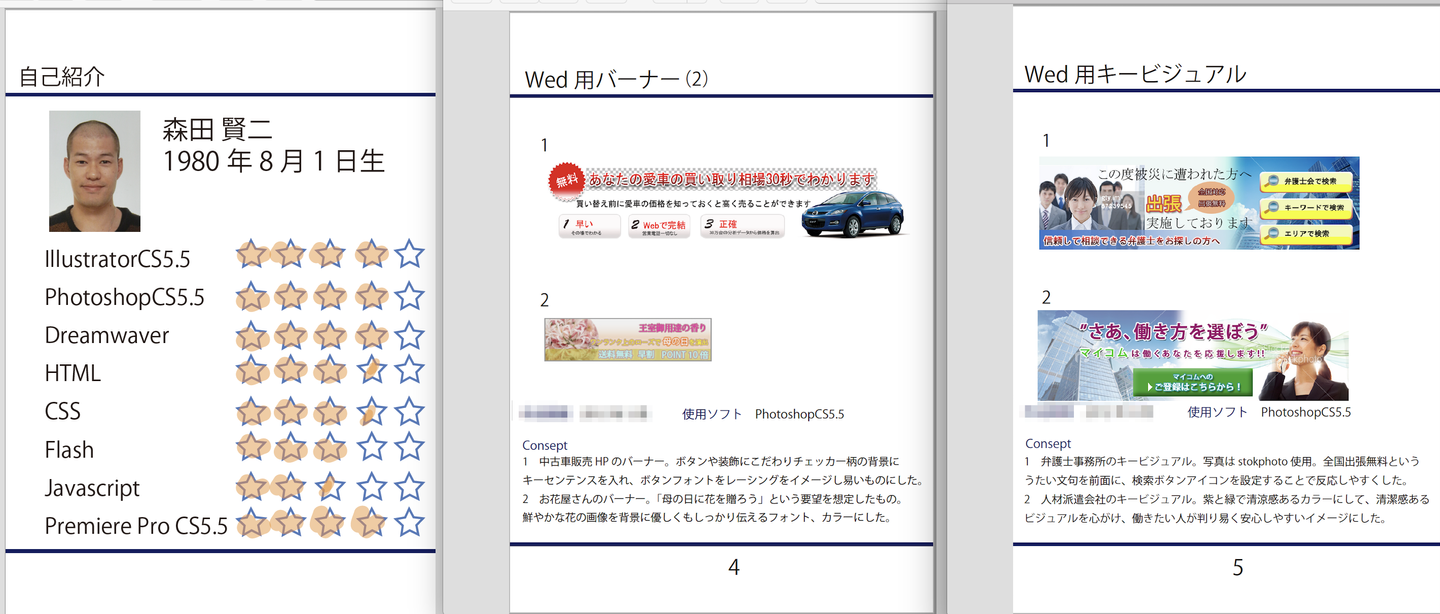The width and height of the screenshot is (1440, 614).
Task: Click PhotoshopCS5.5 text on page 5
Action: click(x=1306, y=412)
